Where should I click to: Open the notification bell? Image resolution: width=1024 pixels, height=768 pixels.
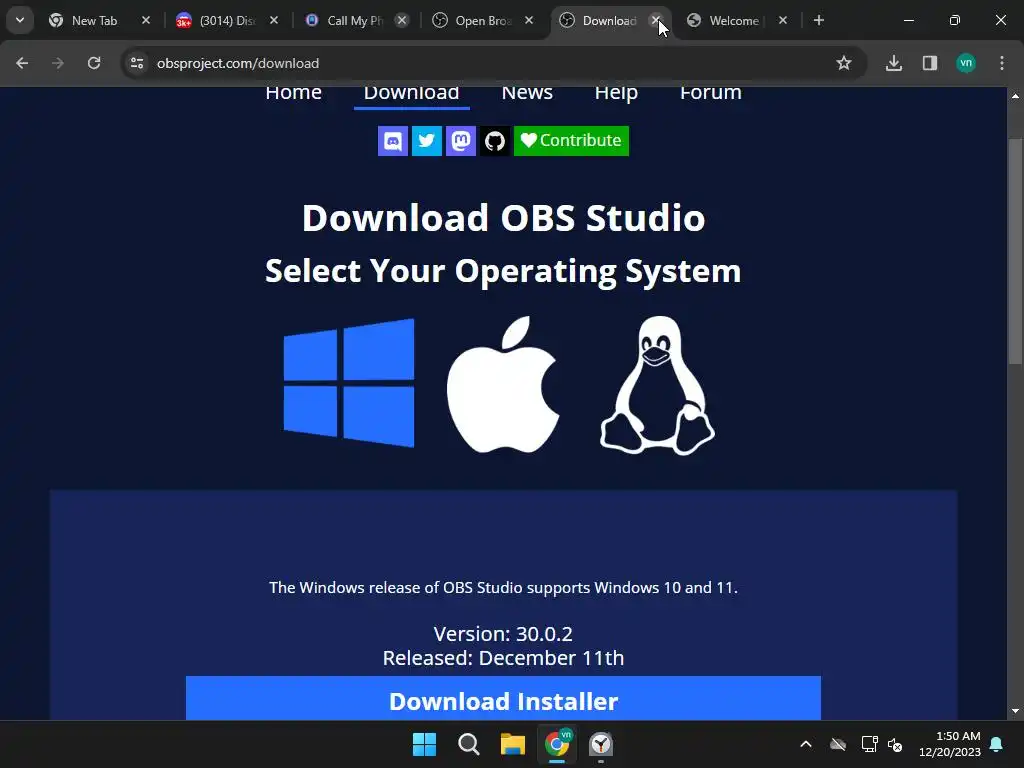click(997, 744)
